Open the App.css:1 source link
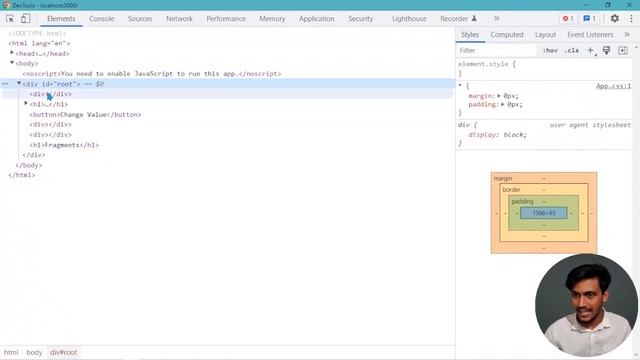Screen dimensions: 640x360 (613, 86)
